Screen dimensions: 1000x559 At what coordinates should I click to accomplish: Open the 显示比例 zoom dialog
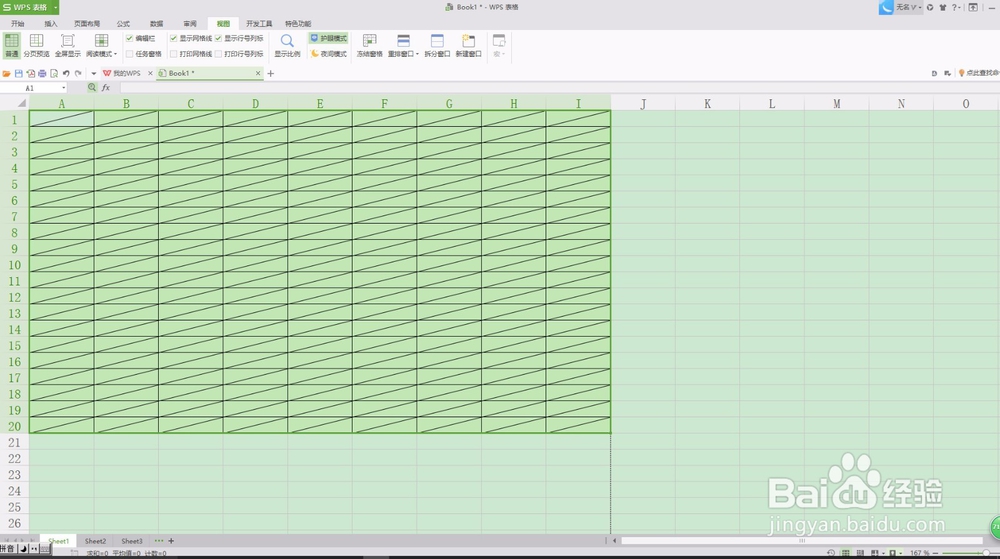287,45
